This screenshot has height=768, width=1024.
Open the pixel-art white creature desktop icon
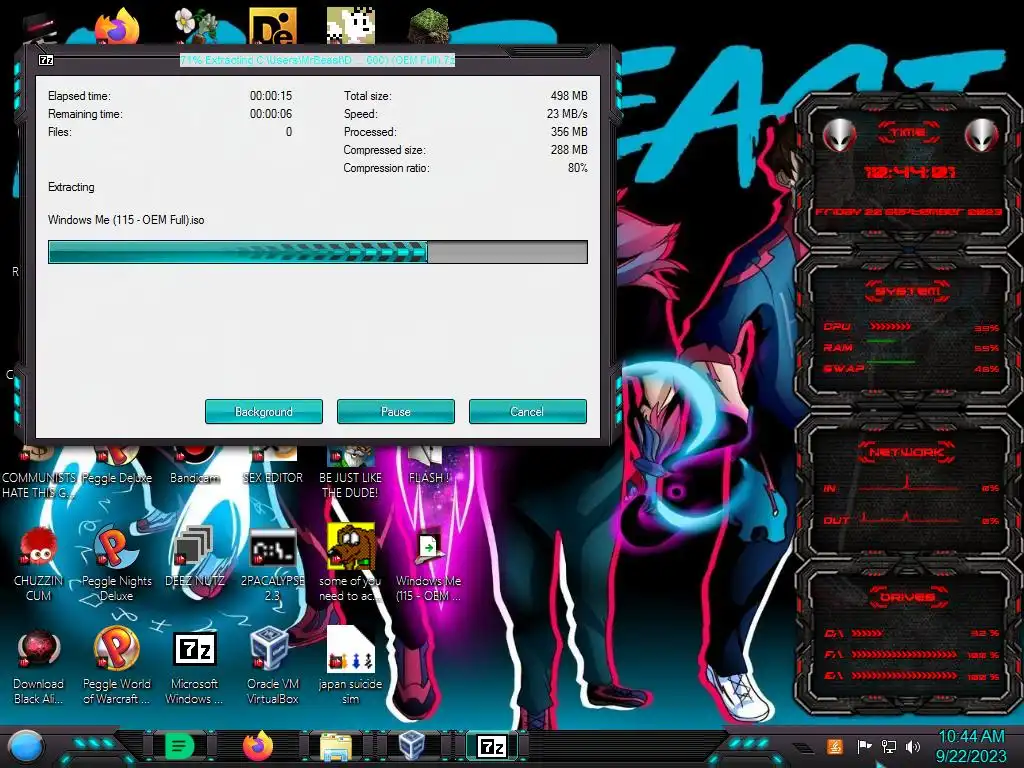351,26
